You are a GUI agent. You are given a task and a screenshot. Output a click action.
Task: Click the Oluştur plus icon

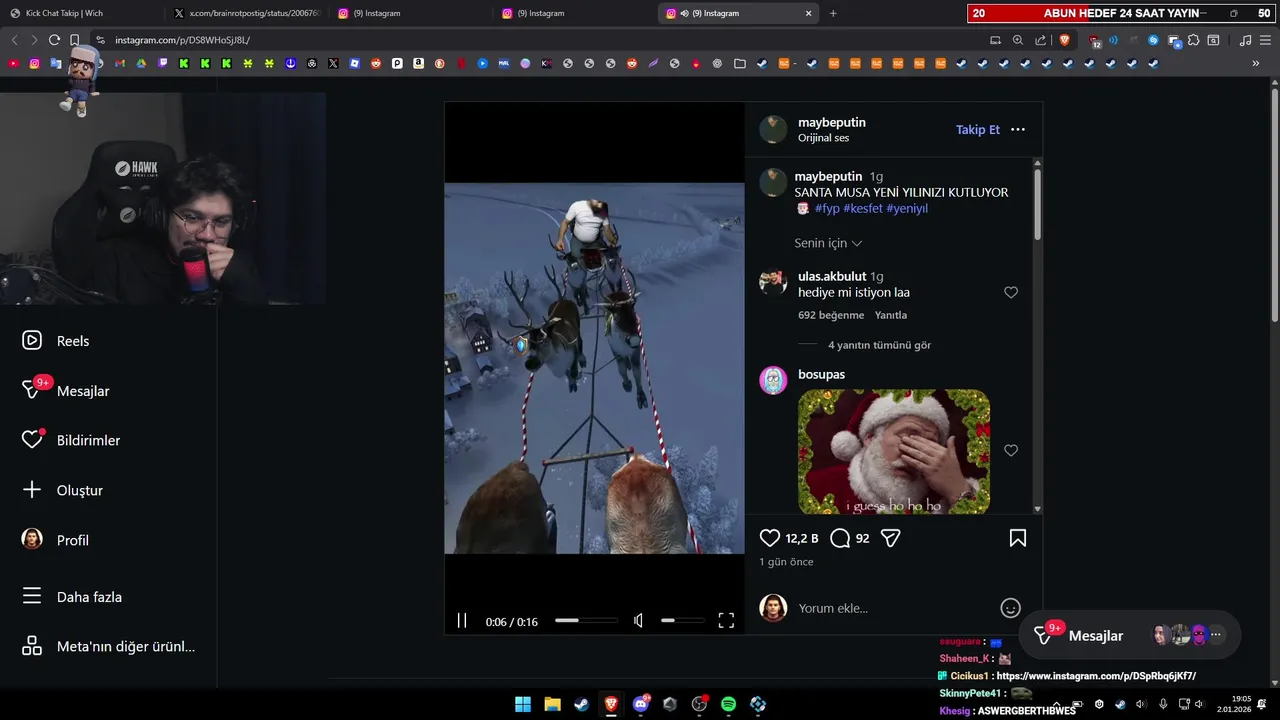(32, 490)
